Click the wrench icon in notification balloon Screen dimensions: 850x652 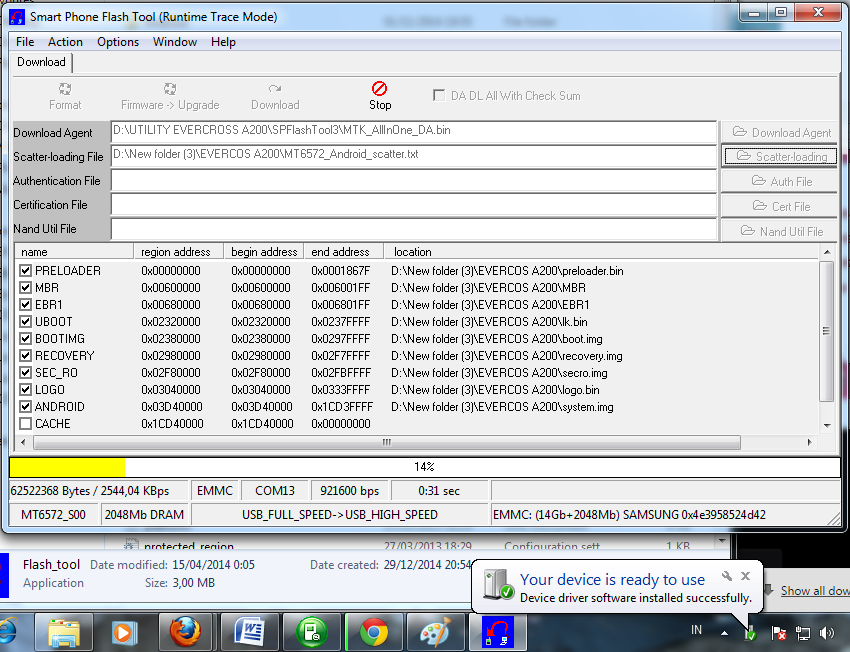click(x=726, y=576)
